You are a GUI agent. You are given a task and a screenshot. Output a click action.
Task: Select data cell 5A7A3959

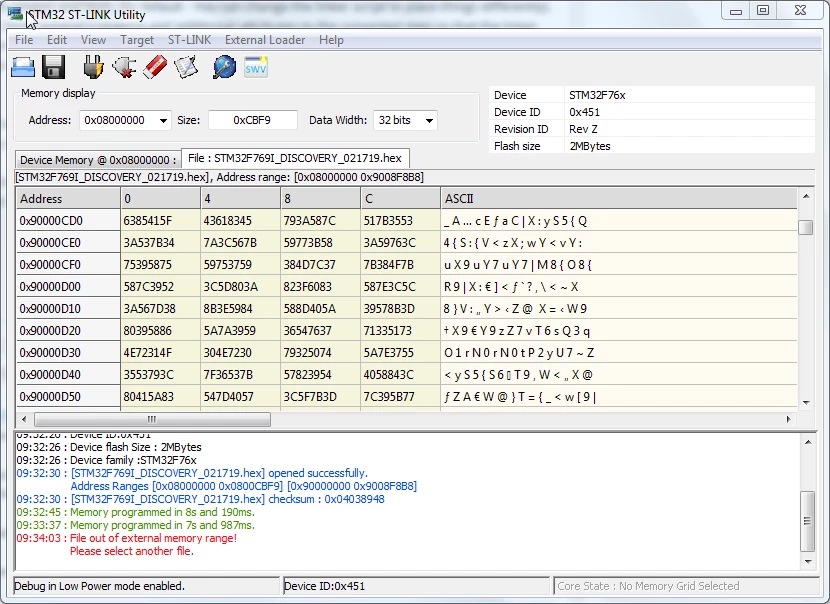point(240,331)
